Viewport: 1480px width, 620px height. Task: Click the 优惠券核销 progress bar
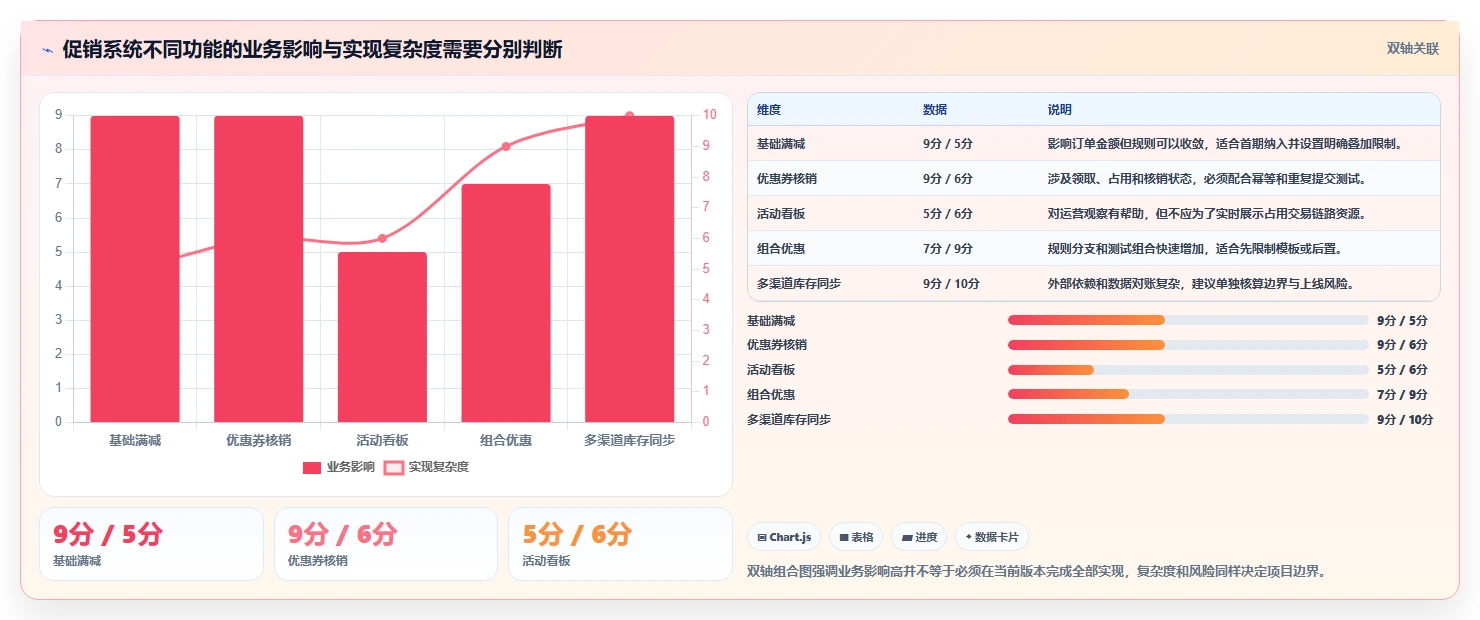[1188, 345]
